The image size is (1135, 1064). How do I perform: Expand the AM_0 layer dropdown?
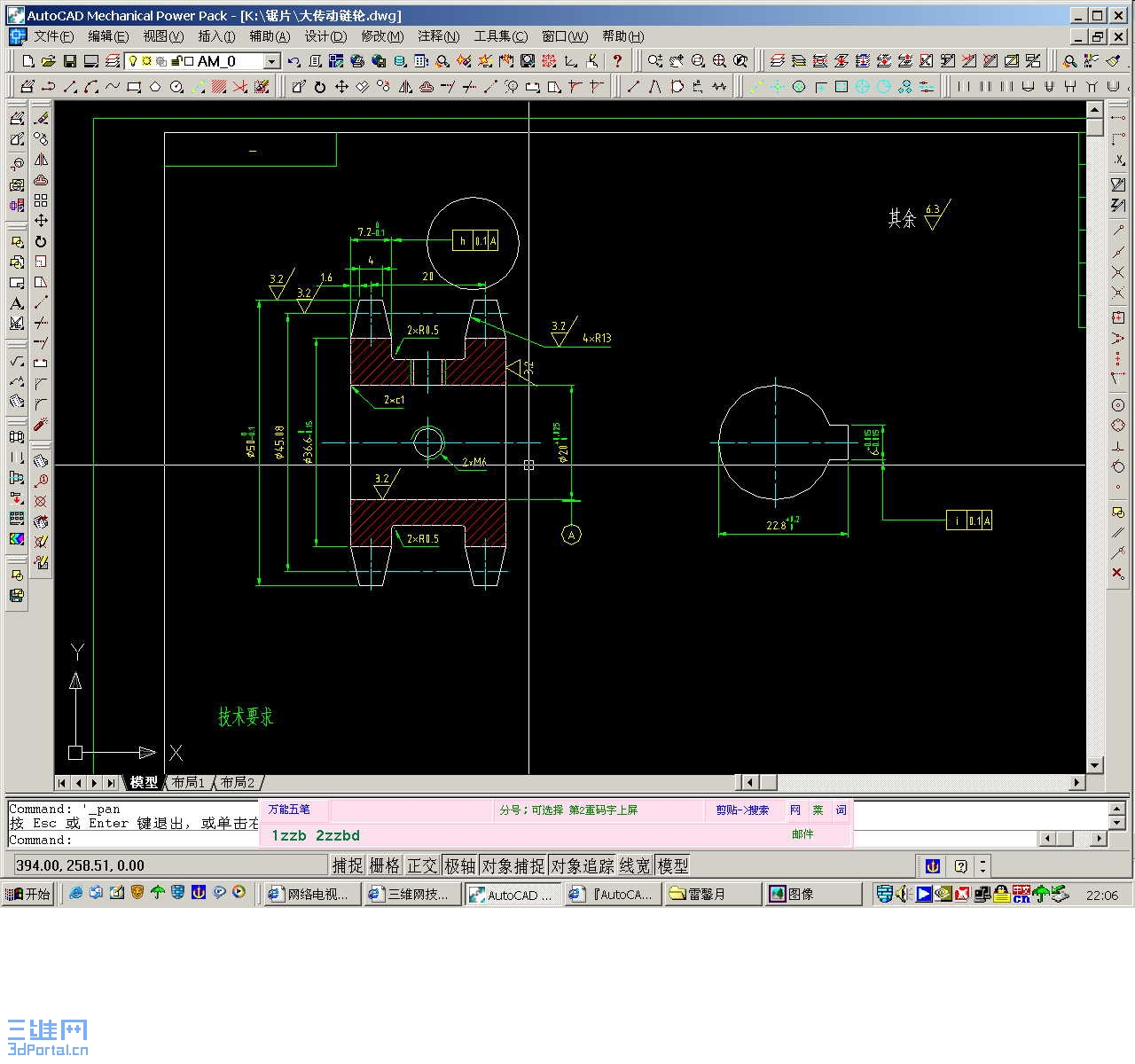pos(272,61)
